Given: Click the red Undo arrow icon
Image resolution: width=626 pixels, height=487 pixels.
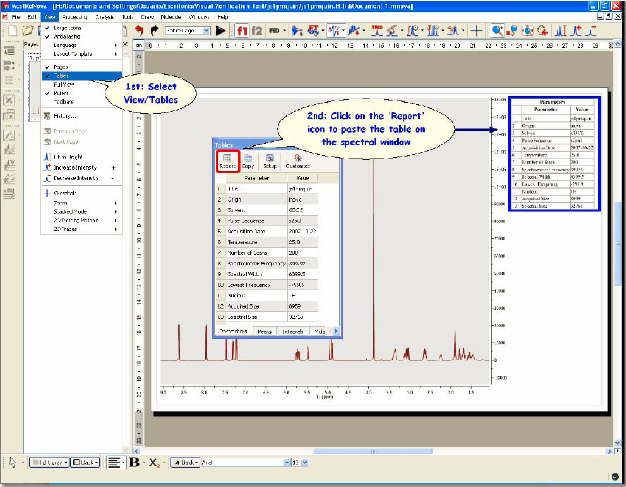Looking at the screenshot, I should pos(139,31).
